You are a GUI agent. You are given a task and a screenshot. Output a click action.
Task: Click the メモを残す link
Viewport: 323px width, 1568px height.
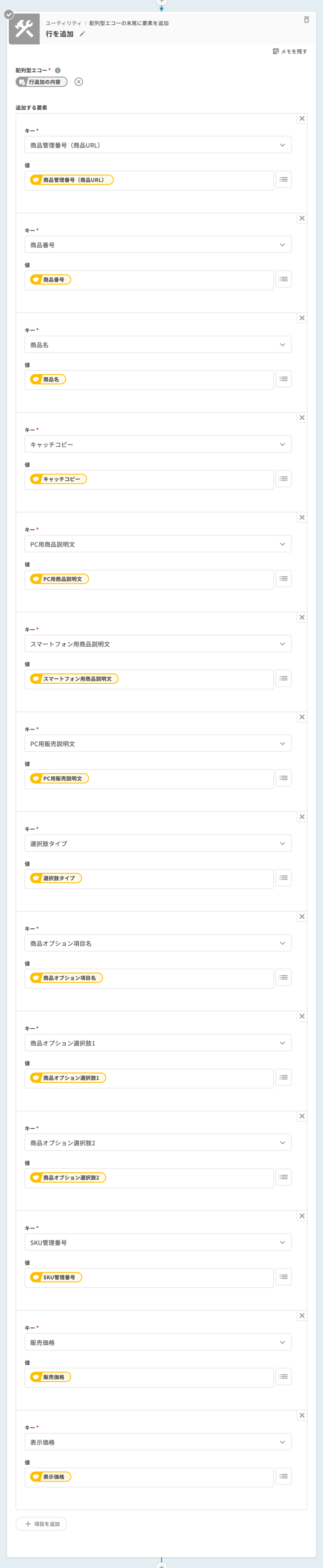coord(290,52)
